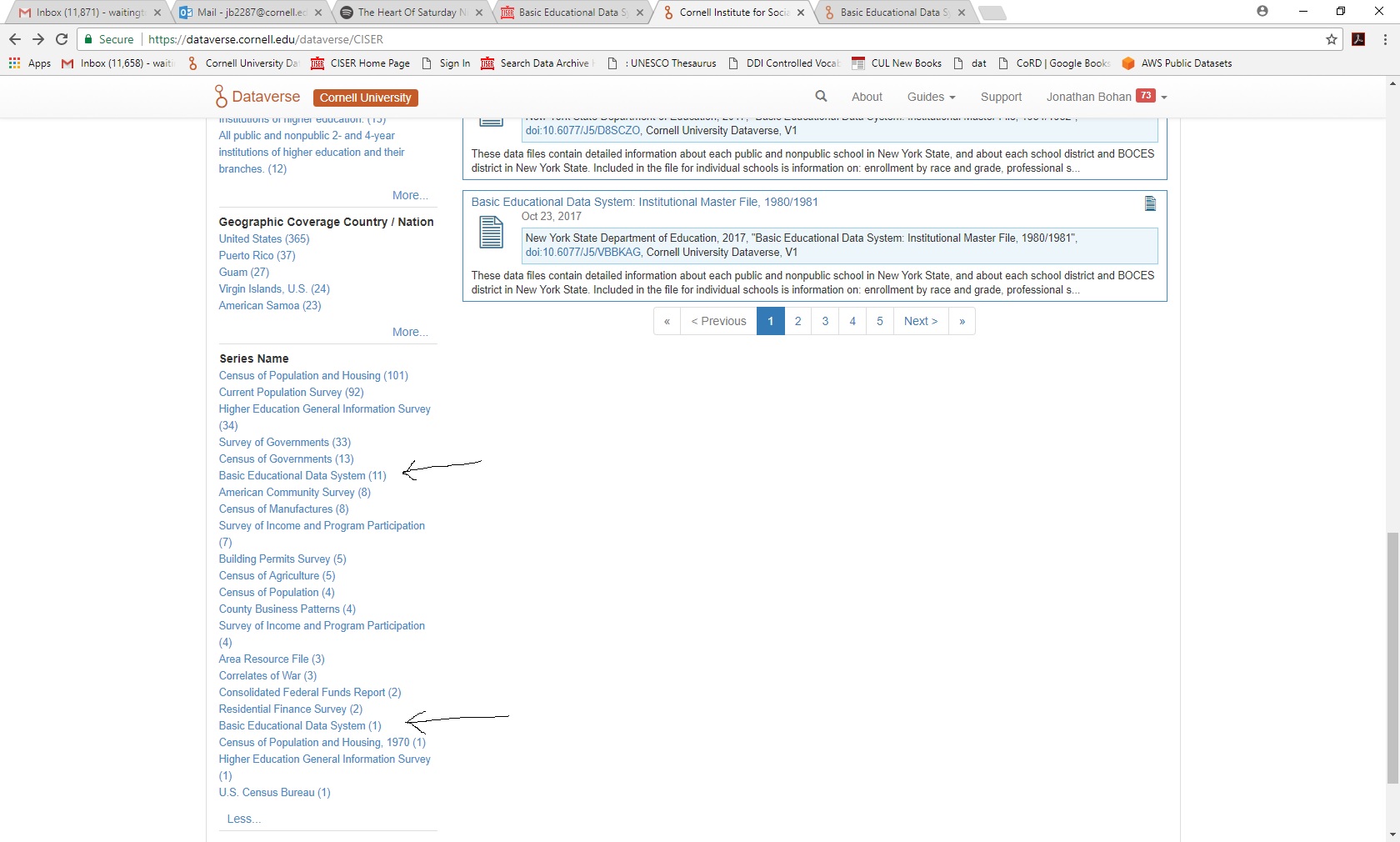Click the URL address bar field
Viewport: 1400px width, 842px height.
pos(708,39)
